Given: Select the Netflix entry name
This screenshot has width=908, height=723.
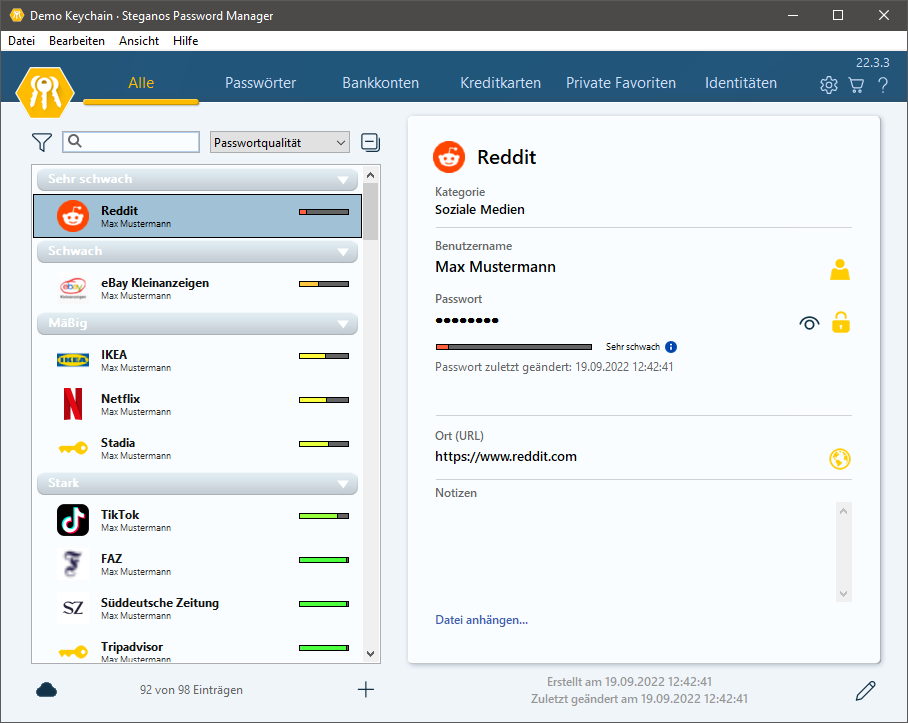Looking at the screenshot, I should (120, 399).
